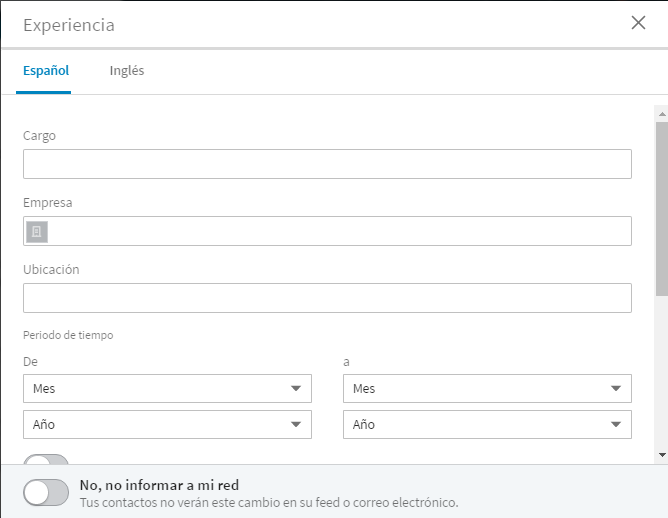Switch to the Inglés tab
668x518 pixels.
[127, 70]
